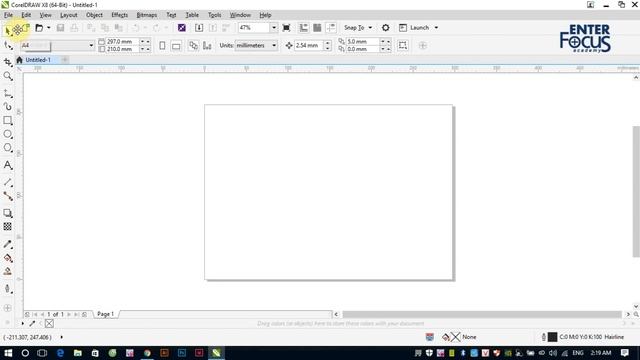Add a new document tab plus
The height and width of the screenshot is (360, 640).
pyautogui.click(x=64, y=60)
